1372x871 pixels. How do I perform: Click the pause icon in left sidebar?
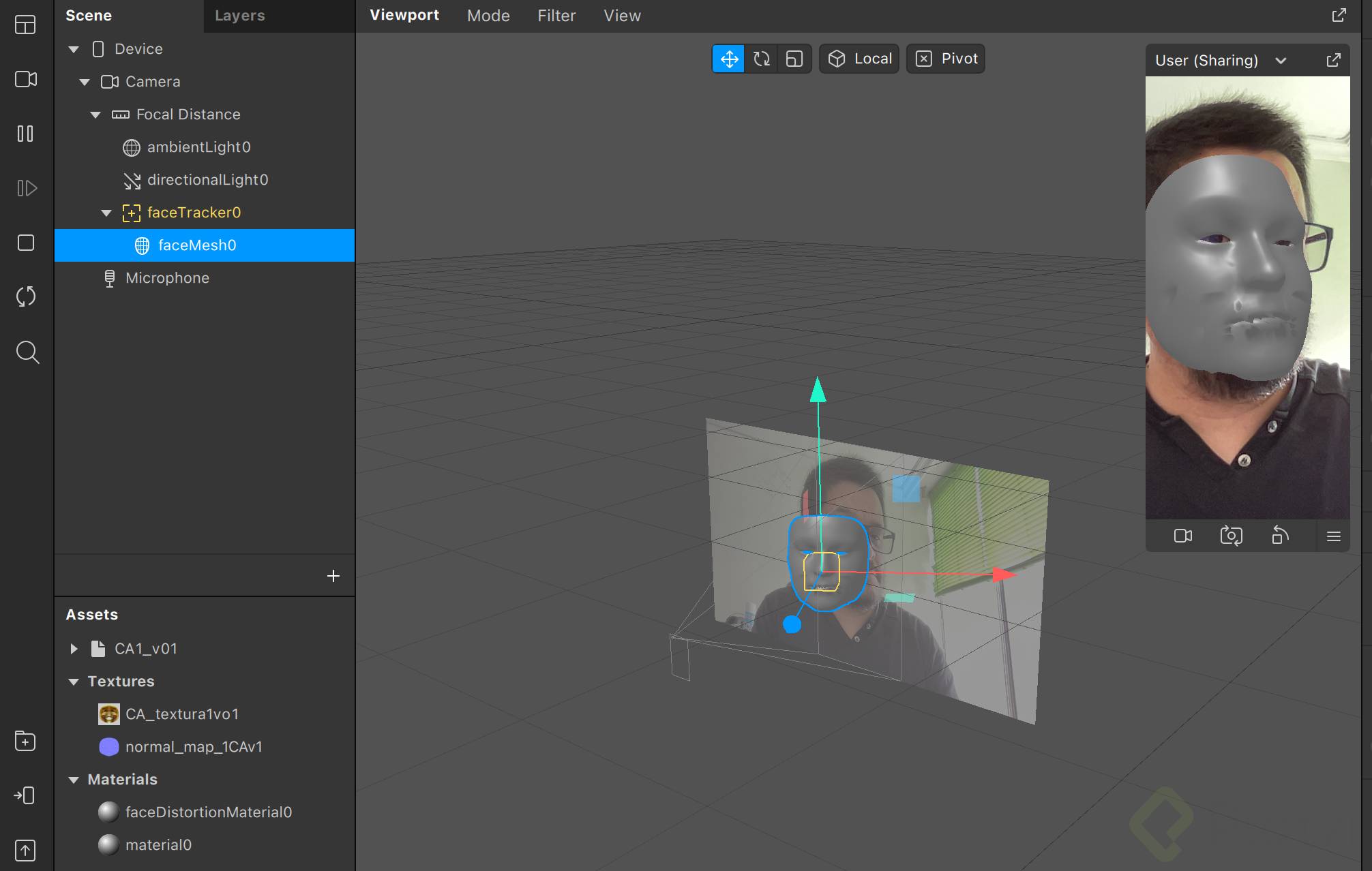(25, 134)
